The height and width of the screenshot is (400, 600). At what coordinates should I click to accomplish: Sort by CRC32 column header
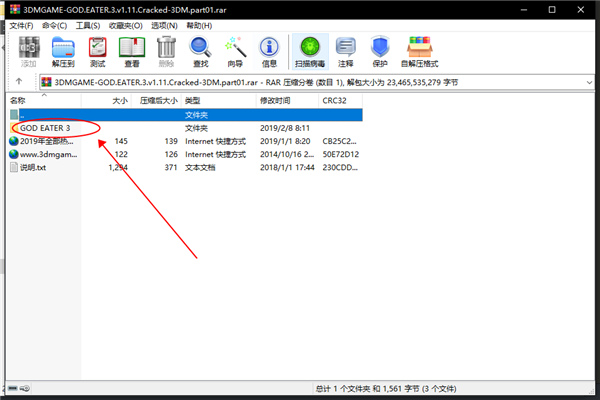(340, 101)
